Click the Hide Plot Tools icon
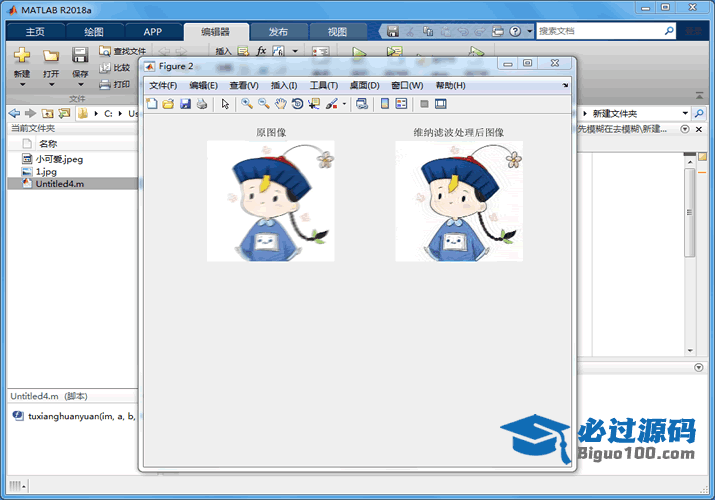The height and width of the screenshot is (500, 715). click(x=424, y=104)
